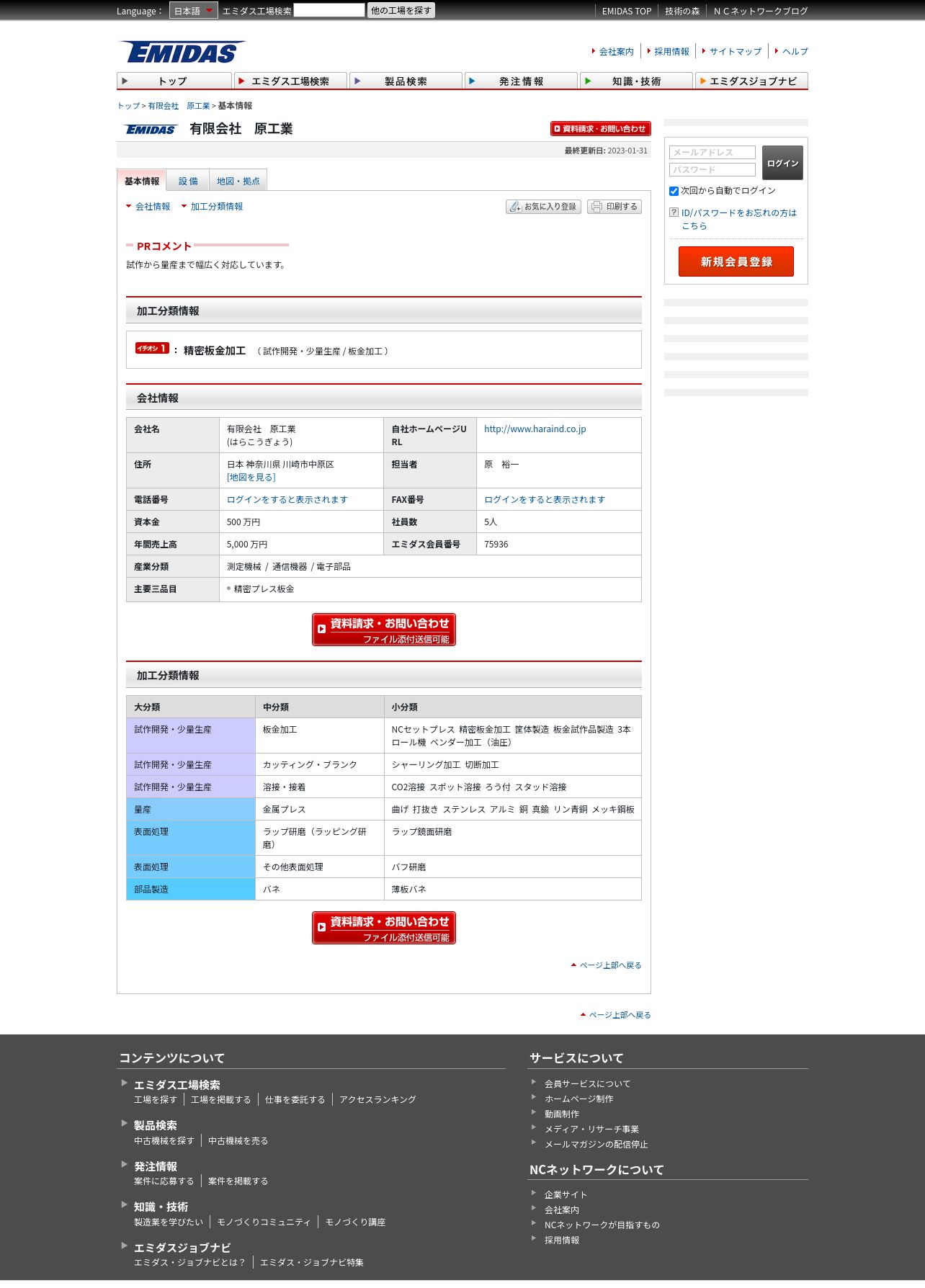Viewport: 925px width, 1288px height.
Task: Click the small EMIDAS logo beside company name
Action: click(151, 130)
